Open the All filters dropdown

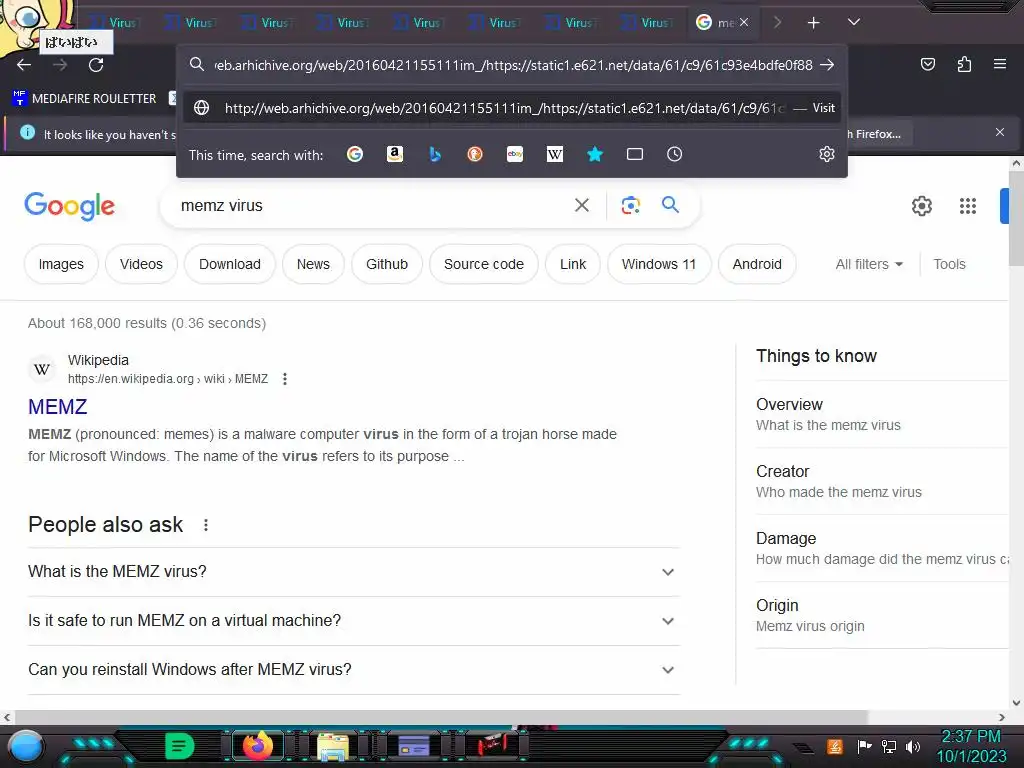pos(869,264)
